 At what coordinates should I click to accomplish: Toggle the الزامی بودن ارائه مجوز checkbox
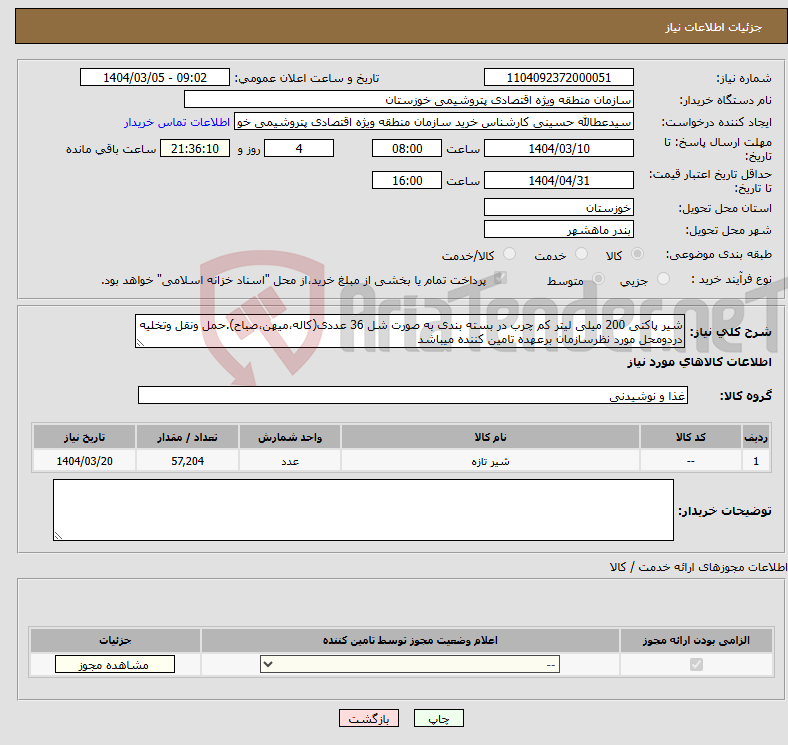point(696,665)
